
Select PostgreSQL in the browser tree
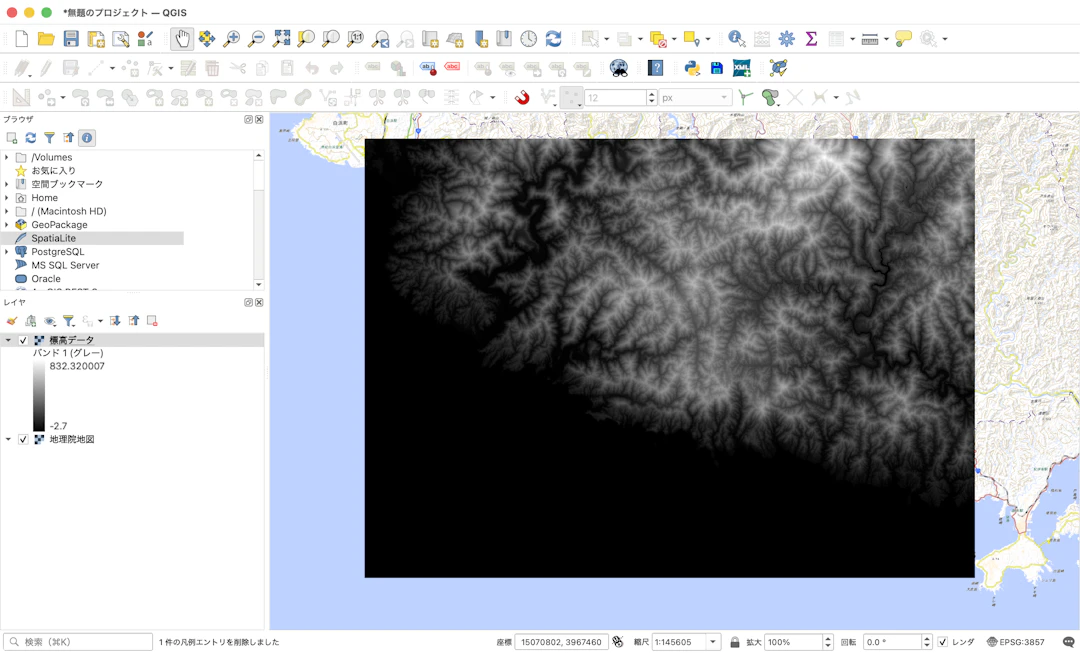click(x=57, y=252)
